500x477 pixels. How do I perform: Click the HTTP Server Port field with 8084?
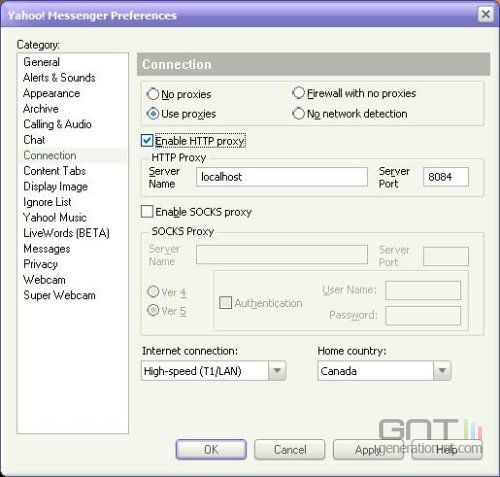click(x=446, y=177)
